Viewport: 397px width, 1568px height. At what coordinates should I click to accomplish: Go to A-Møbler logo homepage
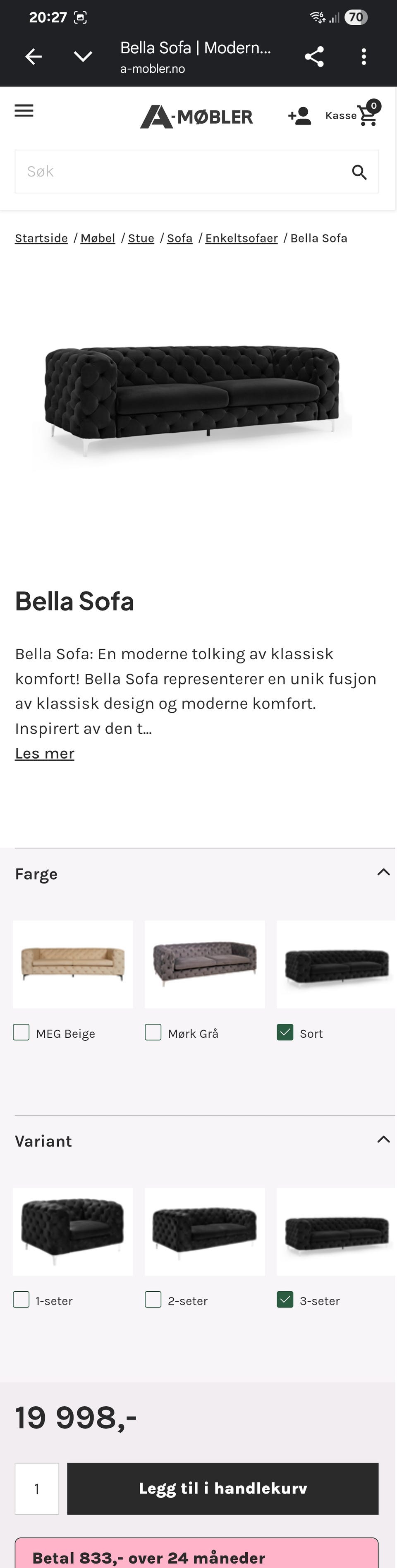click(x=196, y=116)
